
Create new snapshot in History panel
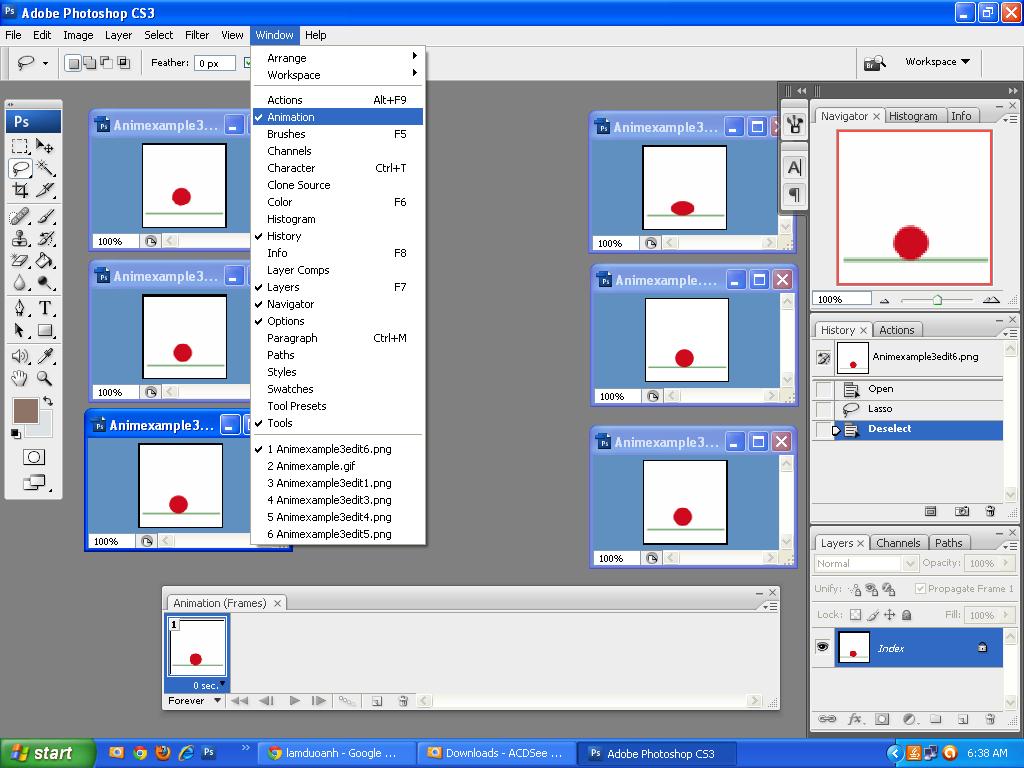[962, 511]
